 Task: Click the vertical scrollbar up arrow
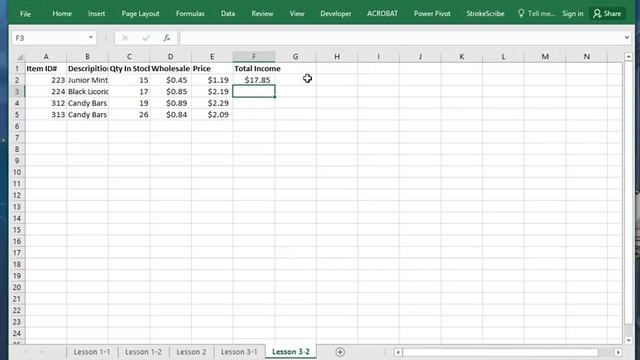click(x=629, y=57)
